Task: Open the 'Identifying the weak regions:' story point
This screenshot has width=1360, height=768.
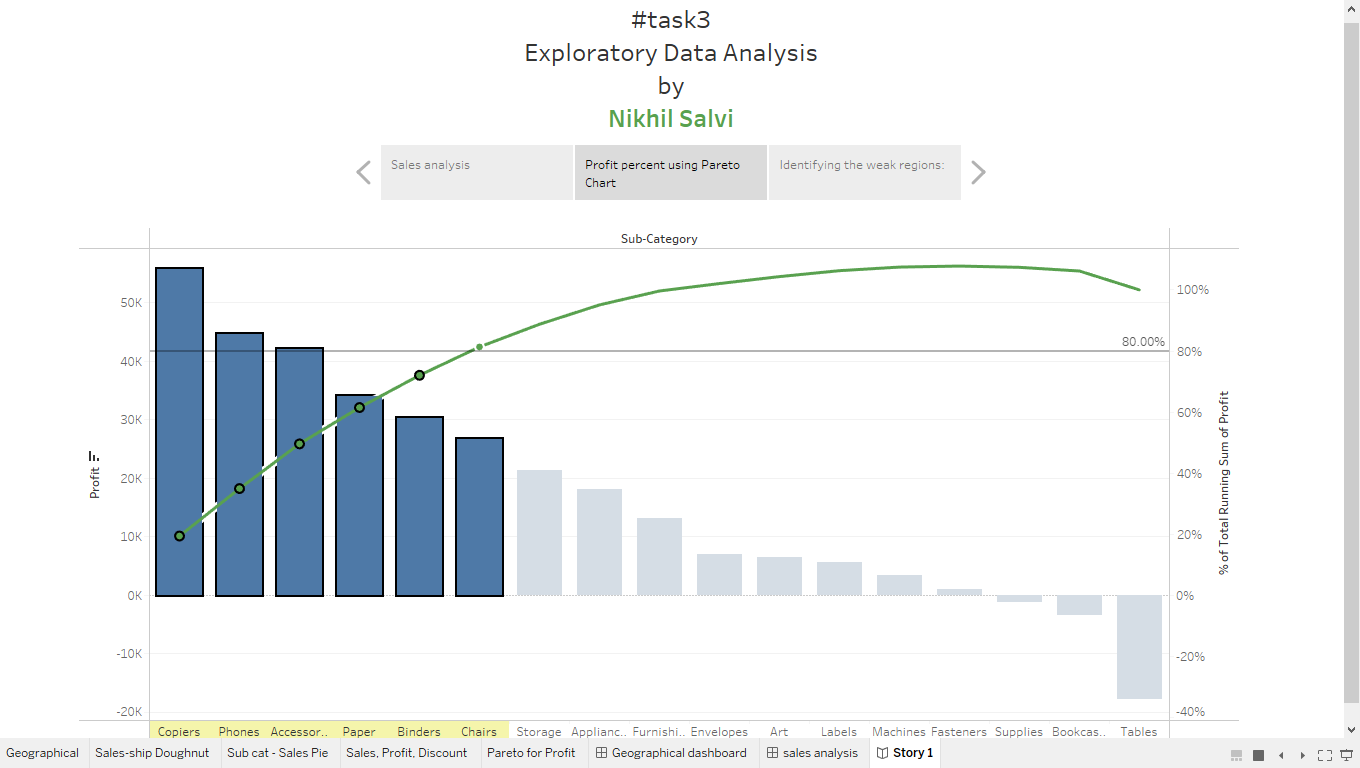Action: [864, 172]
